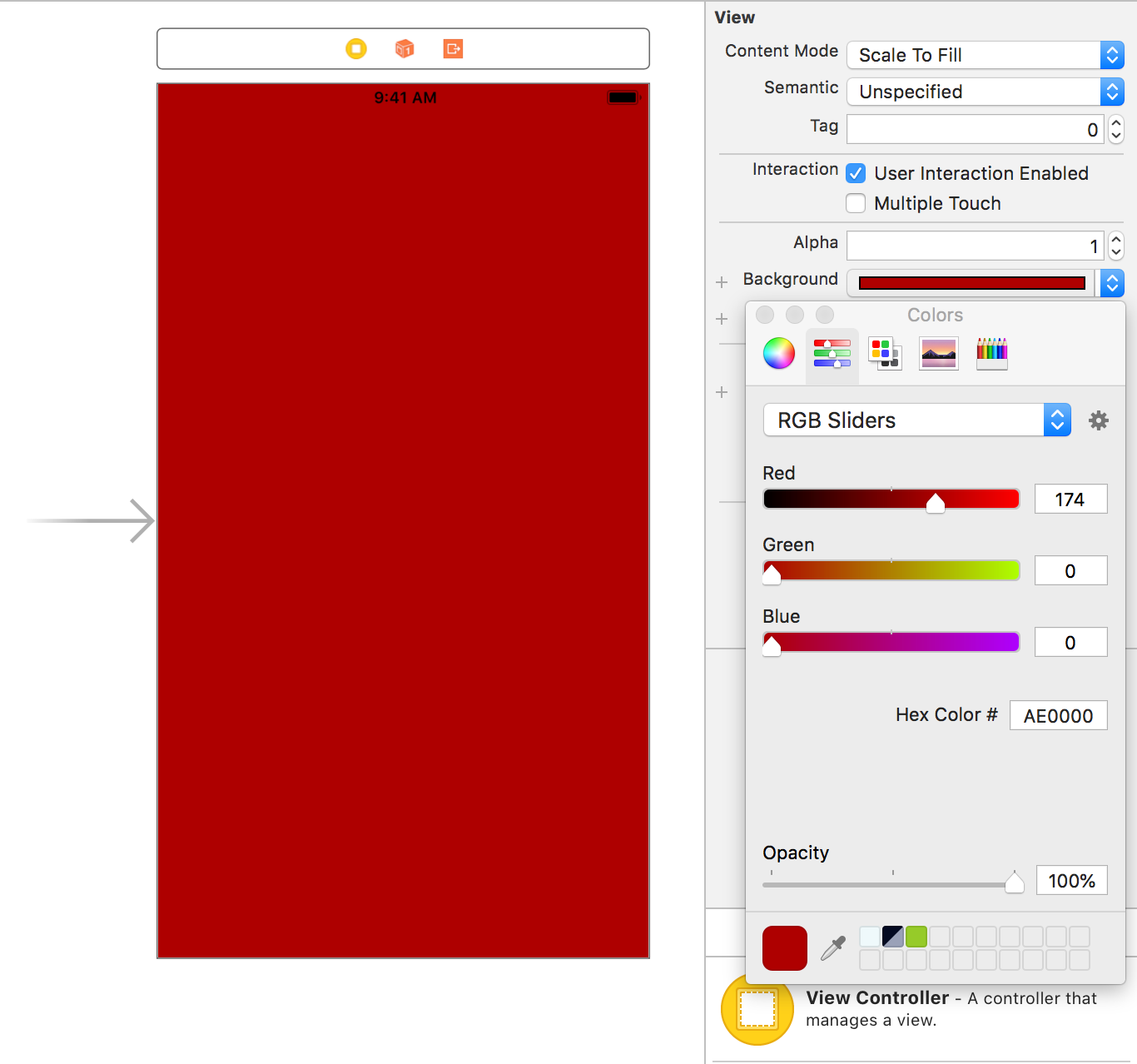This screenshot has width=1137, height=1064.
Task: Select the red view on the canvas
Action: (x=404, y=520)
